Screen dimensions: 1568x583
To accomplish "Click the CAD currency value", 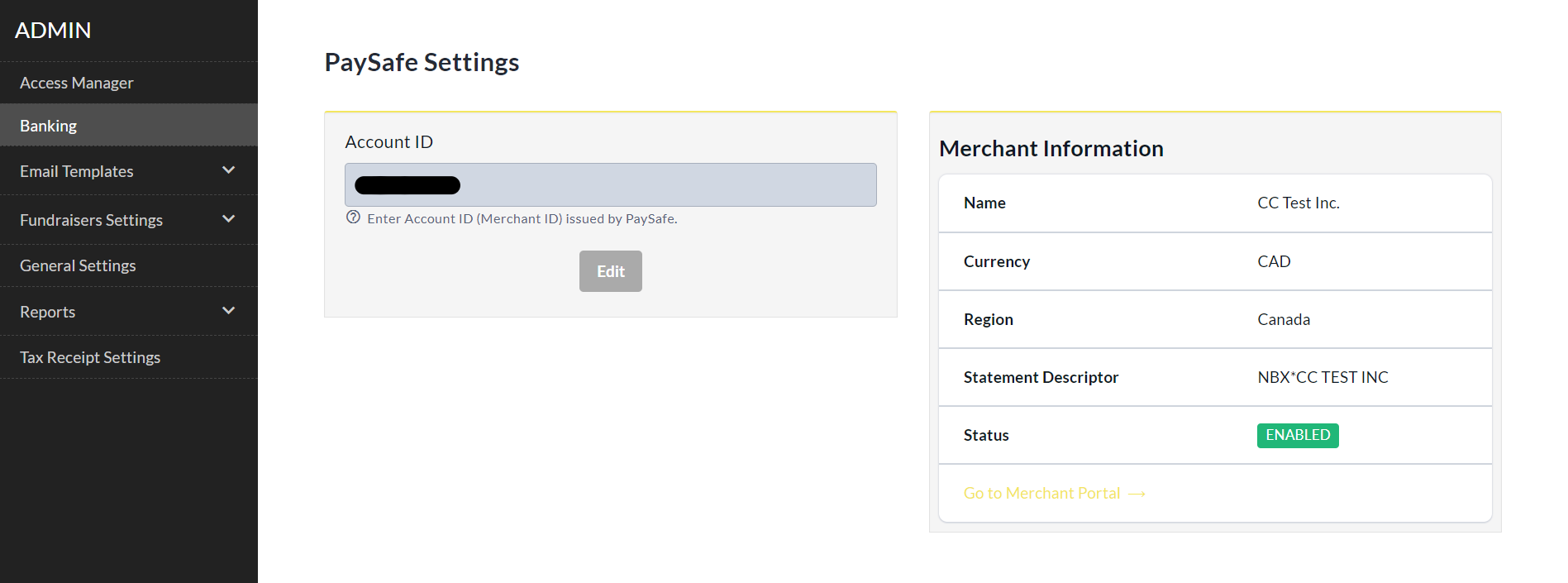I will (x=1273, y=261).
